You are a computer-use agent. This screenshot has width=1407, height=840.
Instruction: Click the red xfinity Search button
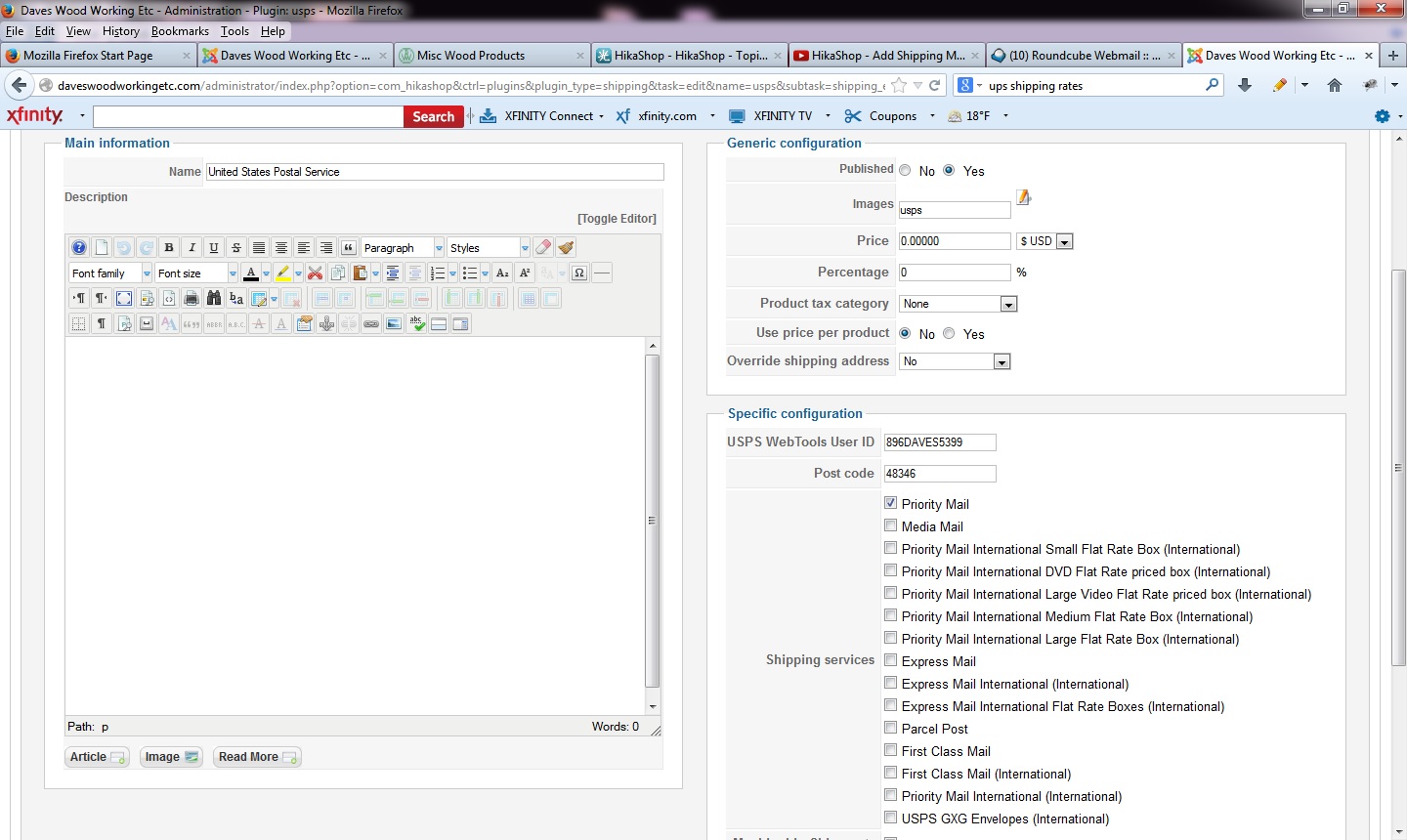tap(433, 116)
